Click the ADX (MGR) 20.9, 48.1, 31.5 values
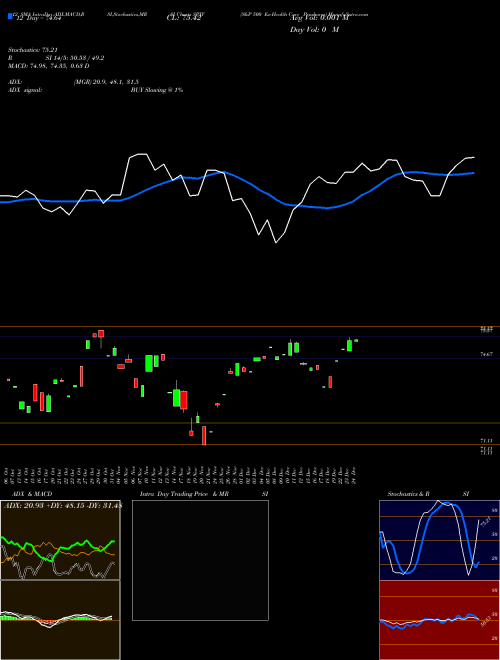This screenshot has width=500, height=660. (106, 82)
